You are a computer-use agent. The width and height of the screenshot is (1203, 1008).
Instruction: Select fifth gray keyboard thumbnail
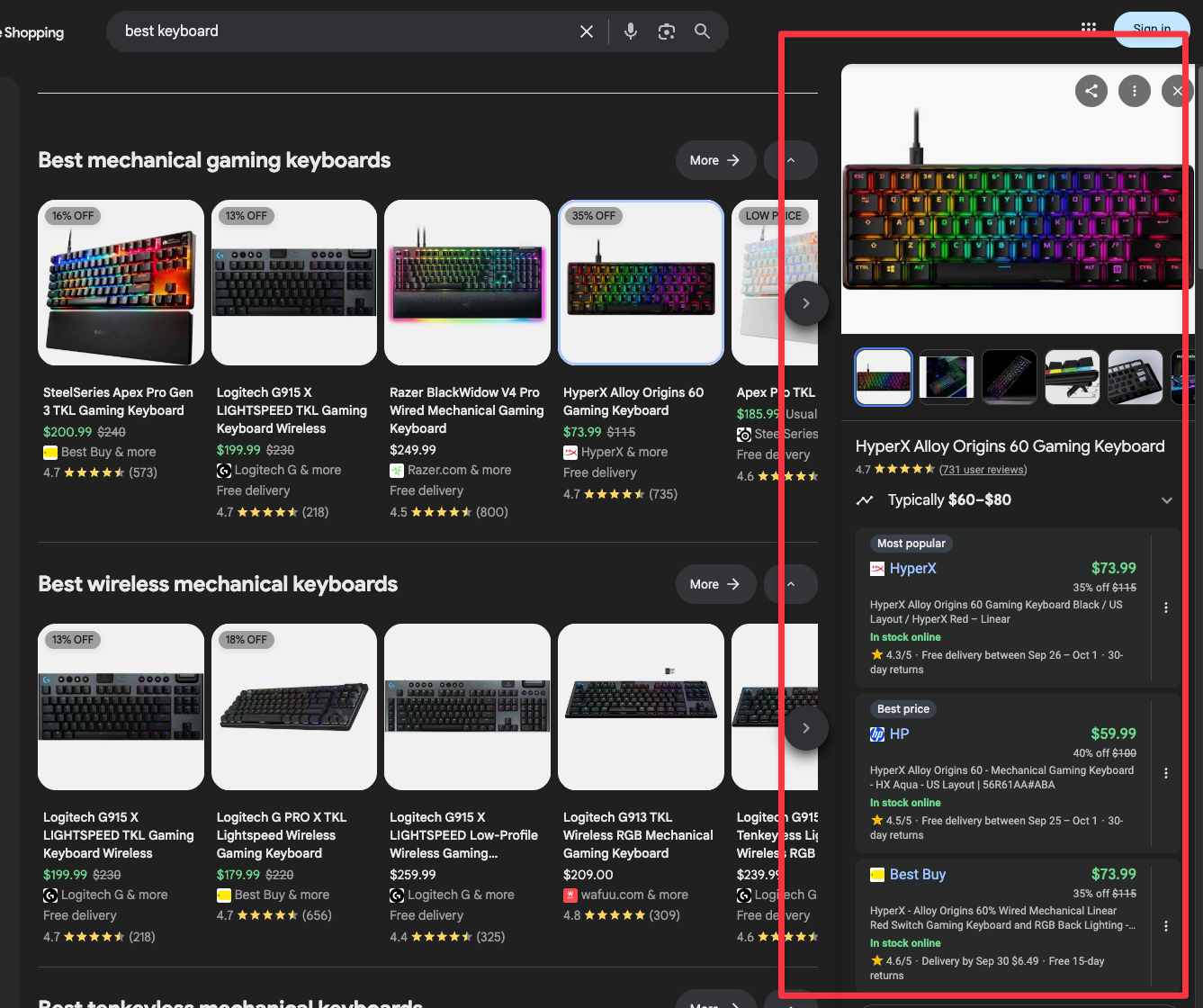click(1136, 377)
